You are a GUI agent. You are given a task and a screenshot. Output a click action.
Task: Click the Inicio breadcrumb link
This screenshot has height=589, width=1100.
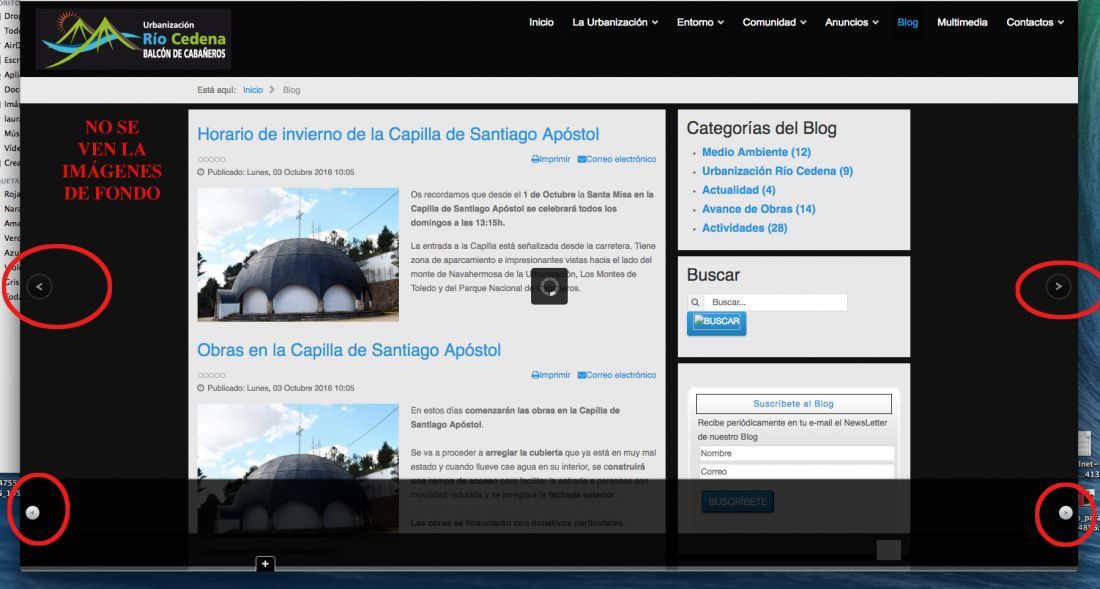(253, 90)
